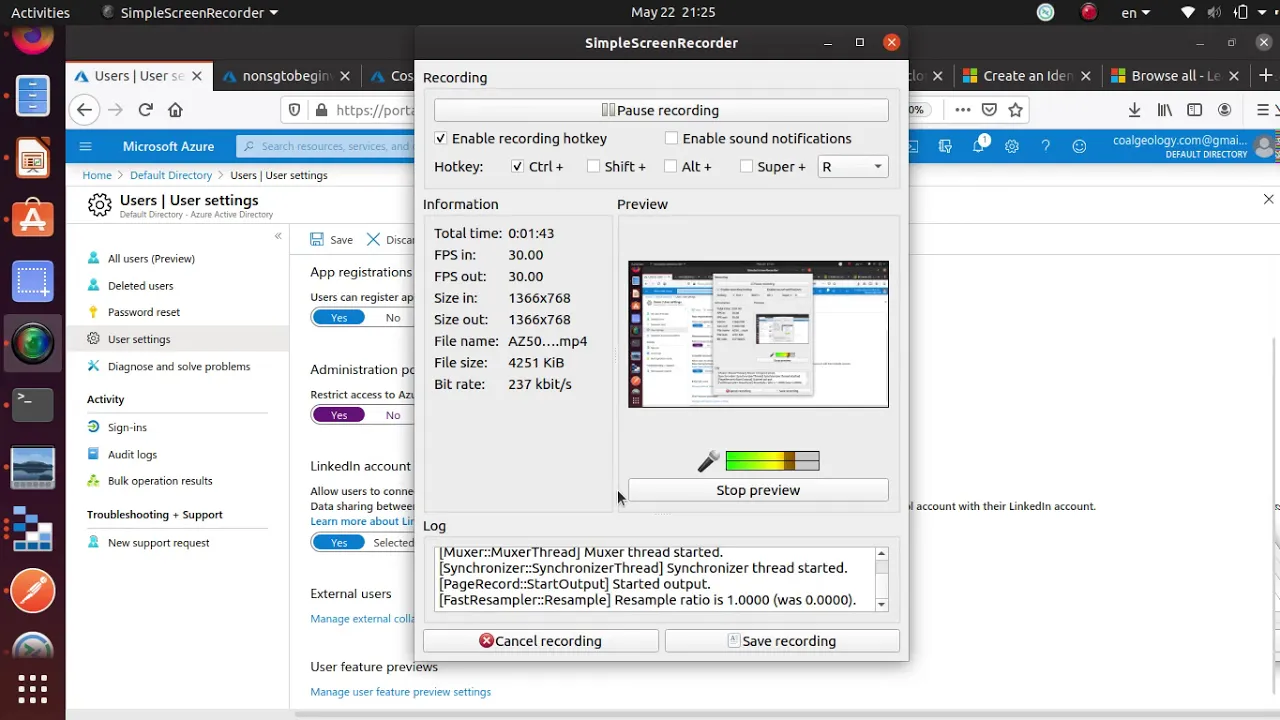Open Ubuntu Software from the dock
Image resolution: width=1280 pixels, height=720 pixels.
tap(32, 220)
